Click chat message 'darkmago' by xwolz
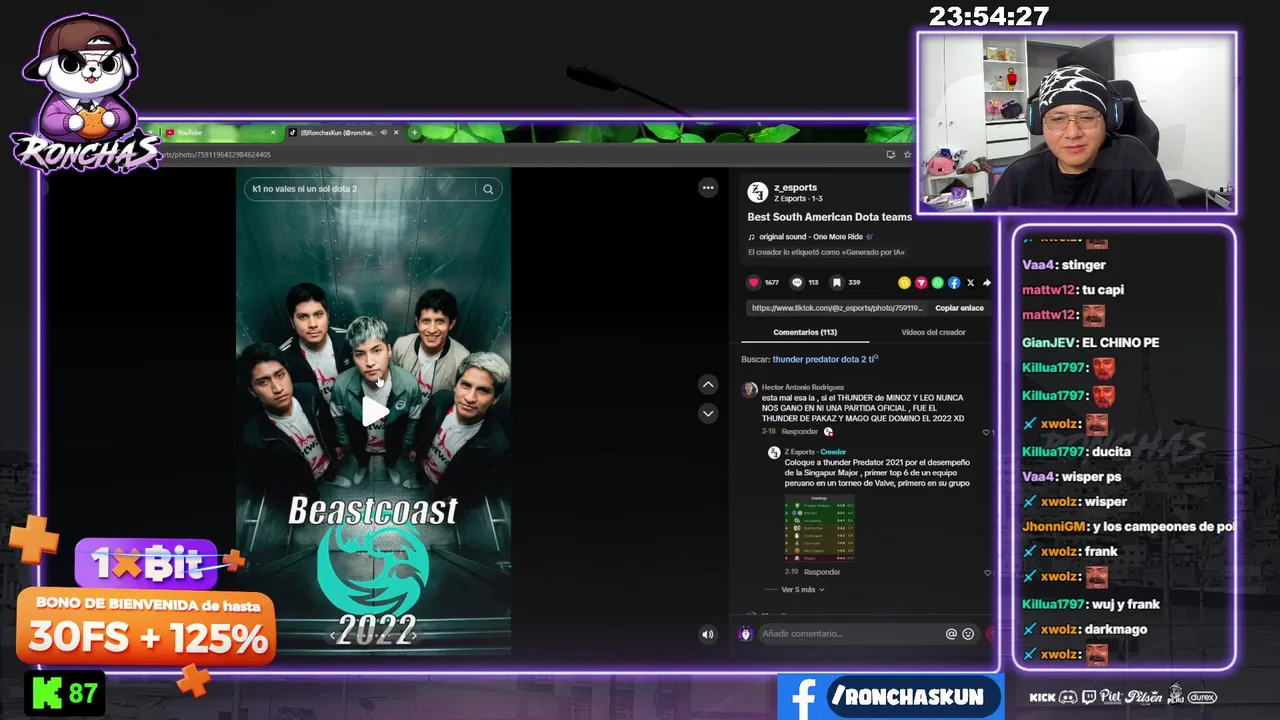Screen dimensions: 1280x720 click(1114, 629)
